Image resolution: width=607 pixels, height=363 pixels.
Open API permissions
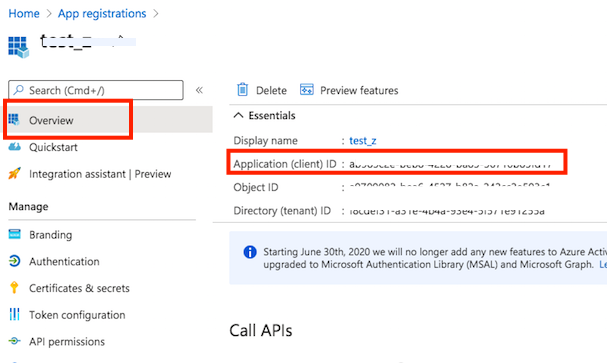(67, 342)
